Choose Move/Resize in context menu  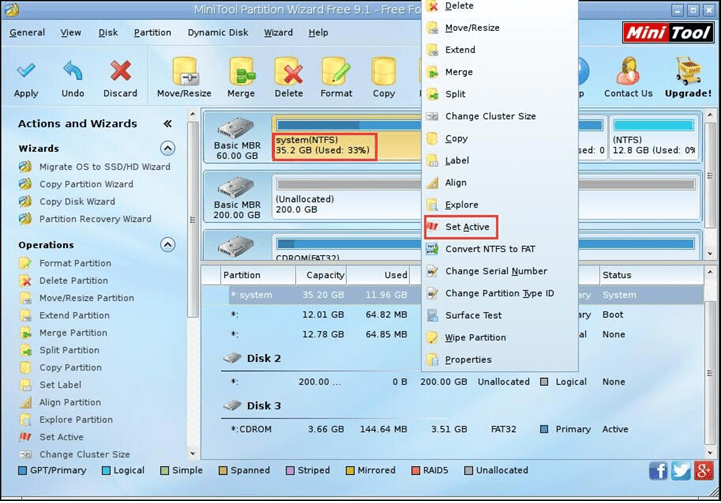pyautogui.click(x=500, y=28)
